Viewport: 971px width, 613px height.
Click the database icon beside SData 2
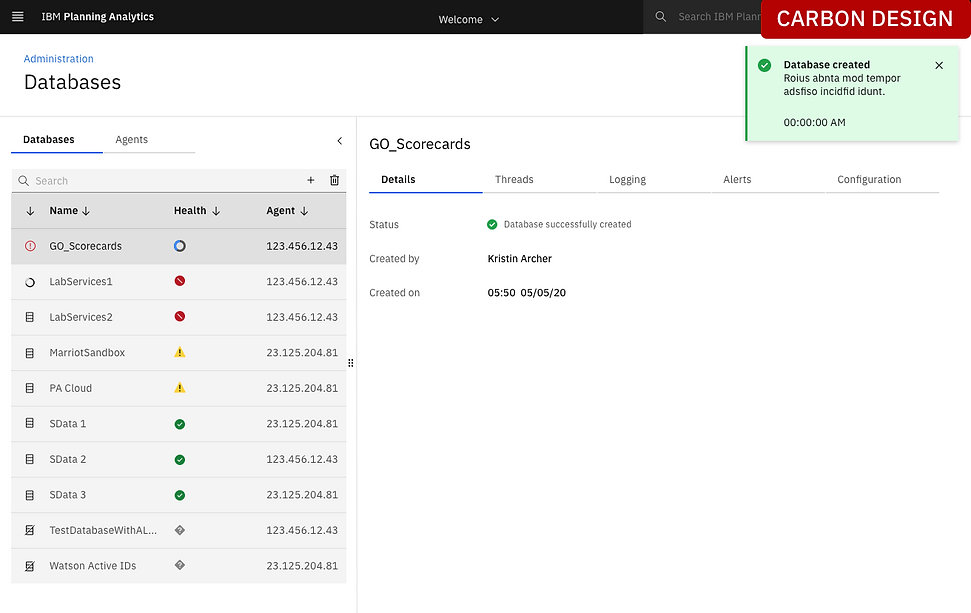pos(30,459)
